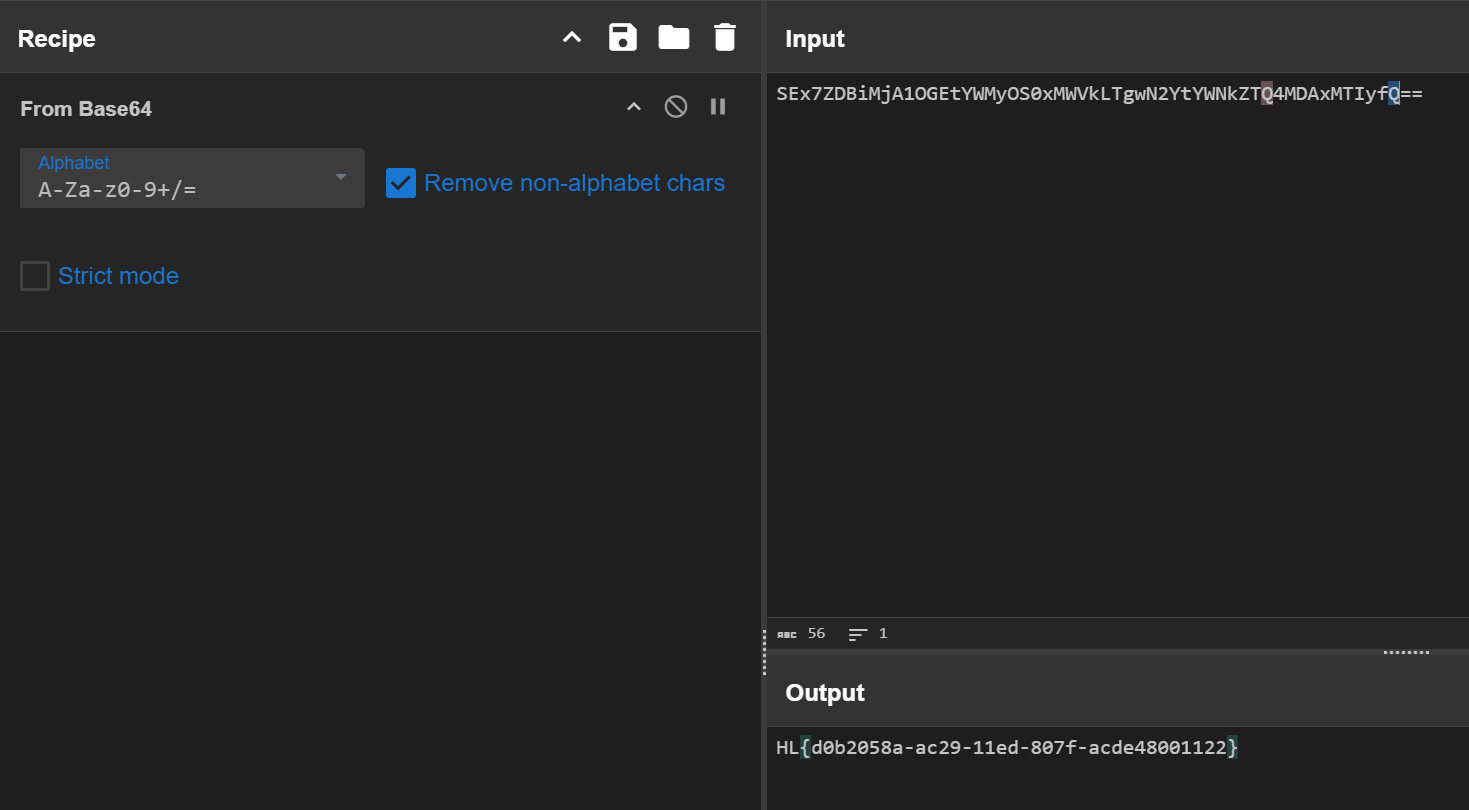Save the recipe with floppy disk icon
This screenshot has width=1469, height=810.
coord(623,38)
